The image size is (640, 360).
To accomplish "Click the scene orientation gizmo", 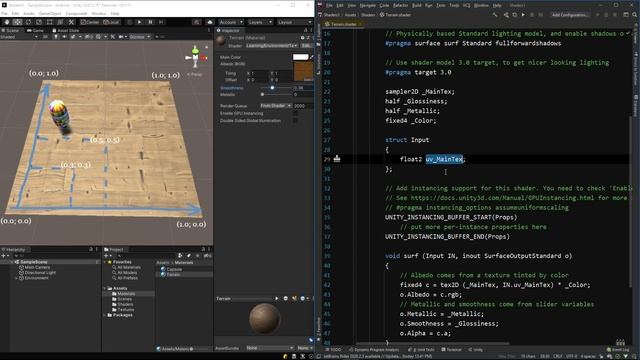I will point(196,57).
